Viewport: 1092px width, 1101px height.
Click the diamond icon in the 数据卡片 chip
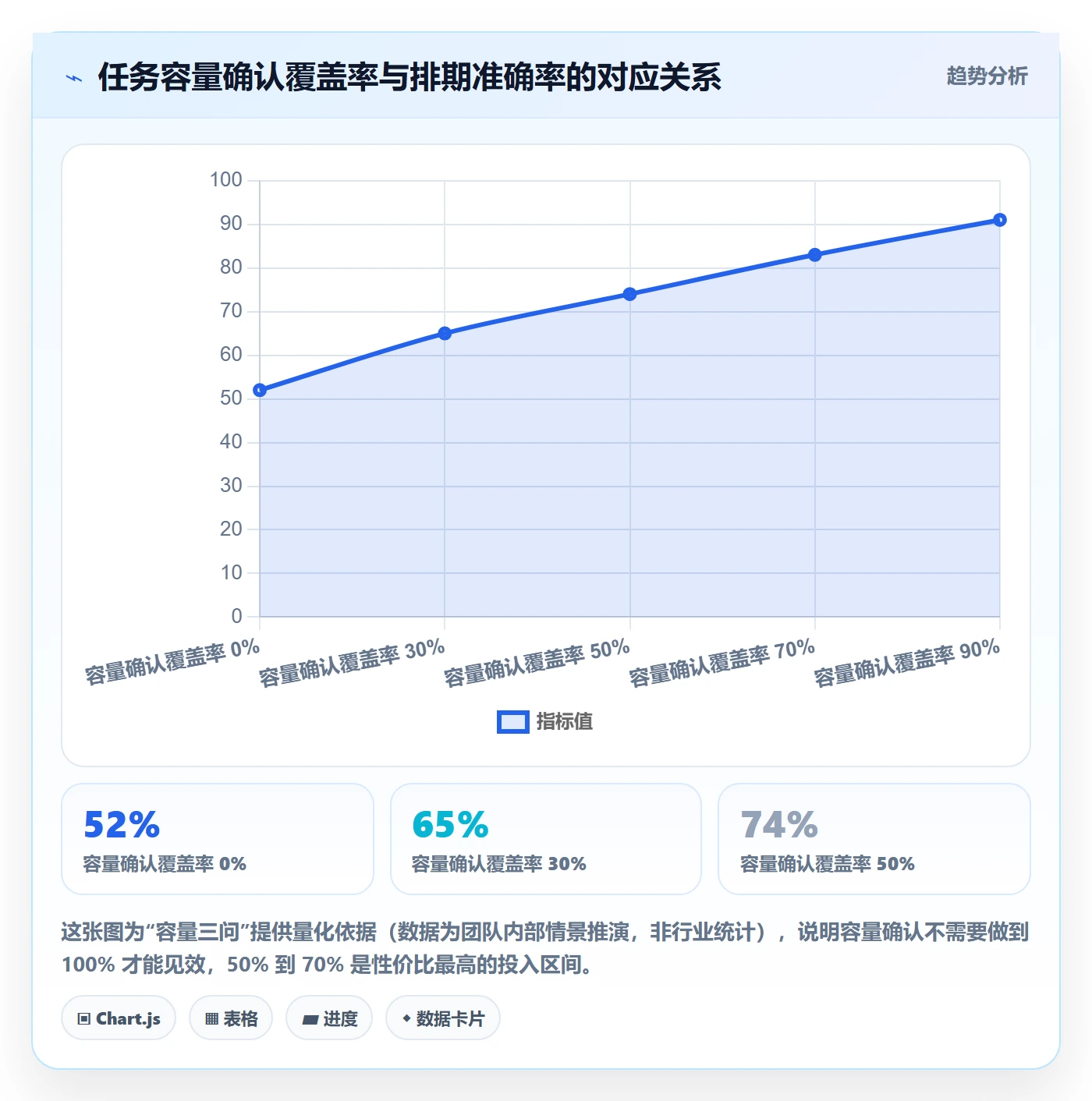(x=406, y=1018)
